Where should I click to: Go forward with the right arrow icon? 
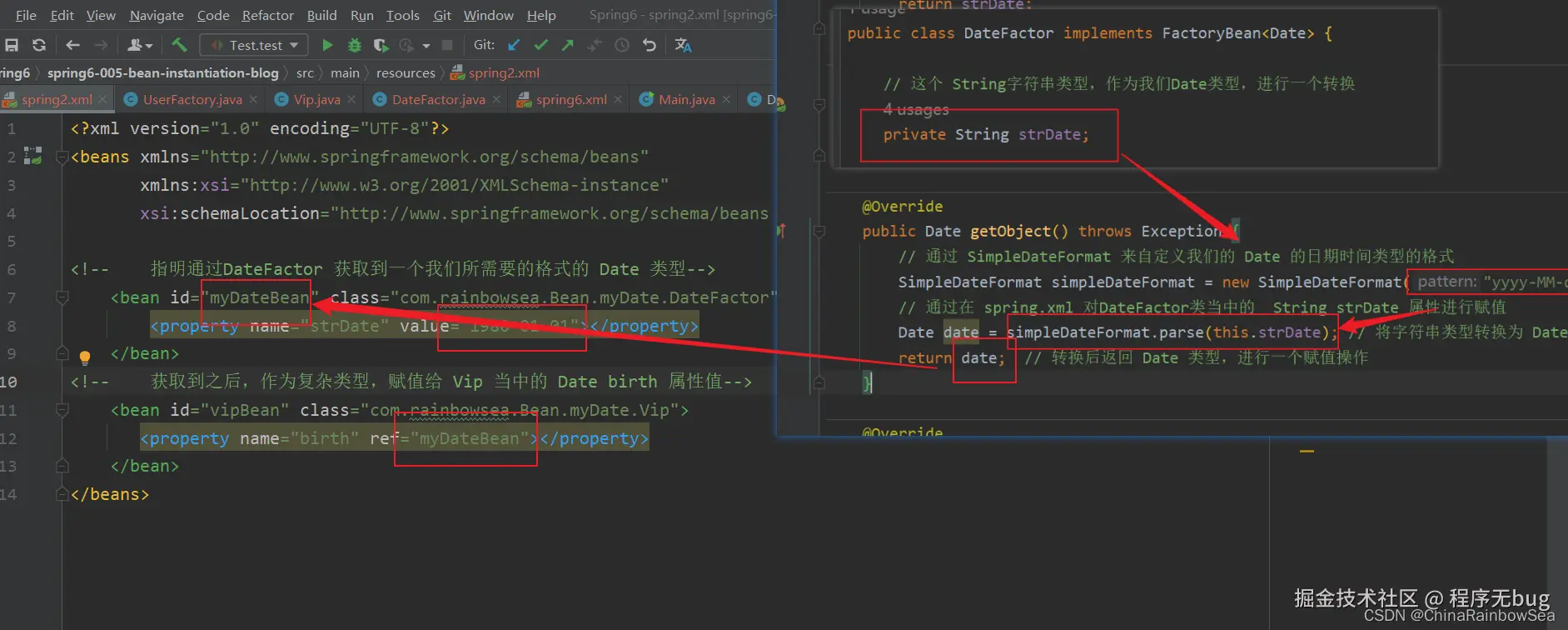tap(101, 45)
